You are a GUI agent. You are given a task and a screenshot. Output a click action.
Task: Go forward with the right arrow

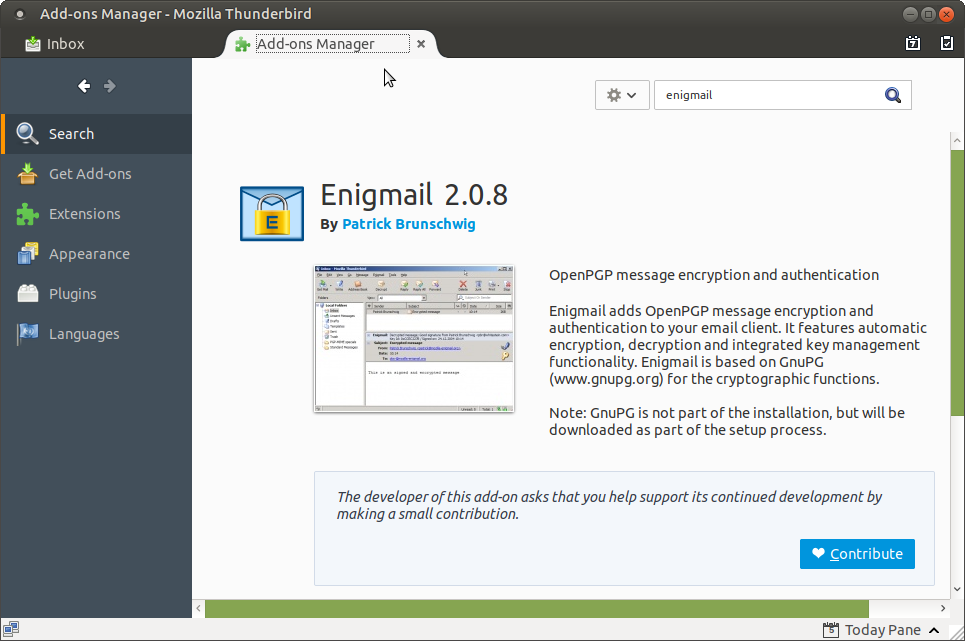[110, 86]
